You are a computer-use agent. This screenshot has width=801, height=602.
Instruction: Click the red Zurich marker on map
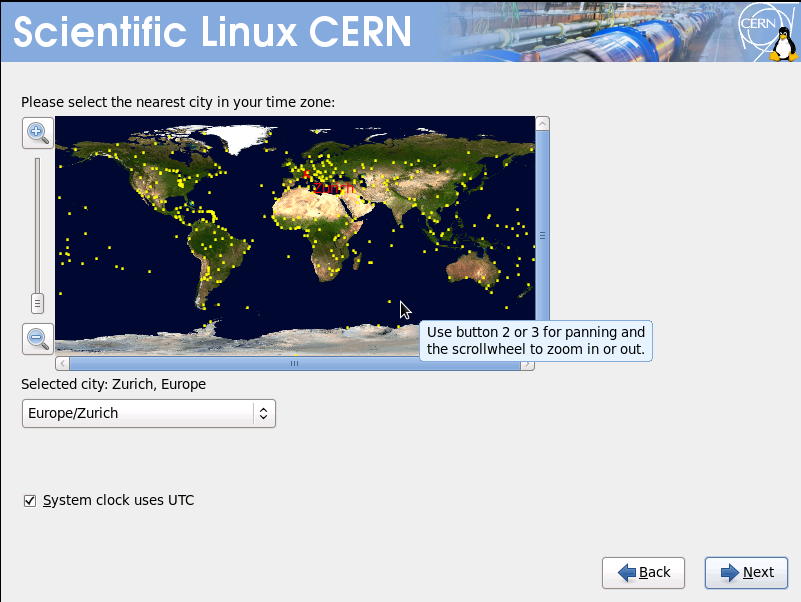[306, 175]
